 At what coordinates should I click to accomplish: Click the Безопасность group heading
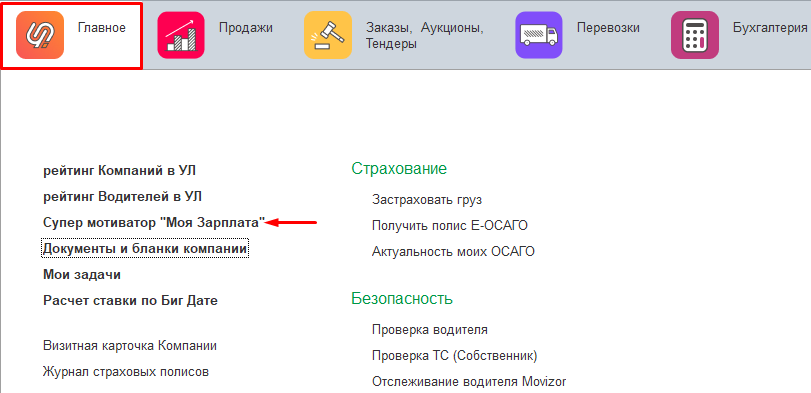(402, 298)
